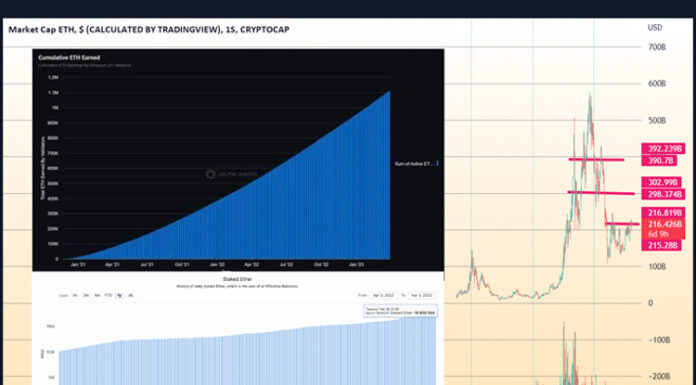Click the Staked Ether tooltip box
This screenshot has width=696, height=385.
[400, 310]
